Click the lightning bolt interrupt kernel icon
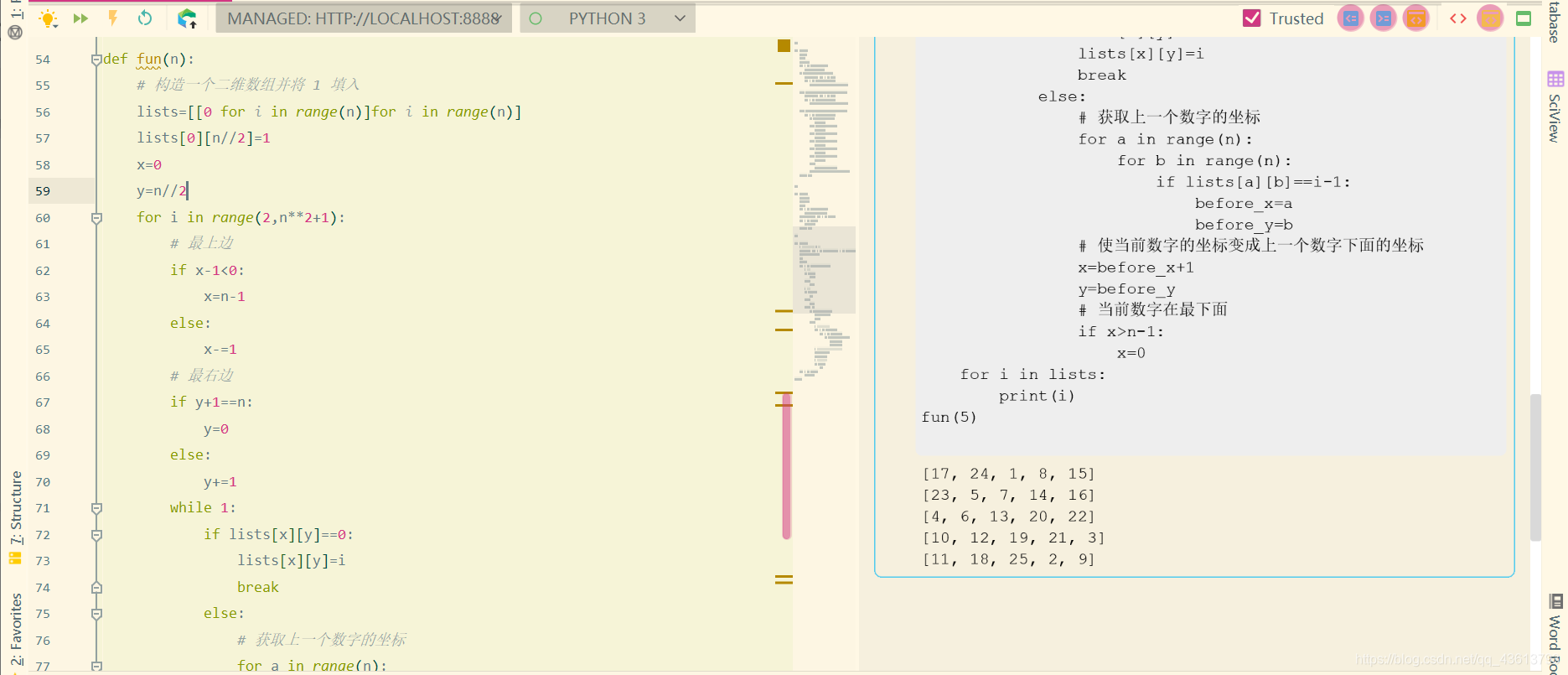Image resolution: width=1568 pixels, height=675 pixels. [112, 18]
